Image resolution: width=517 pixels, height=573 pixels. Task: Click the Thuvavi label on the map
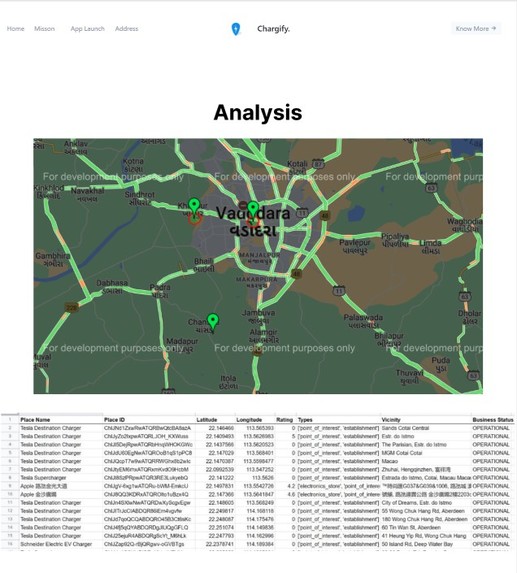[x=409, y=376]
